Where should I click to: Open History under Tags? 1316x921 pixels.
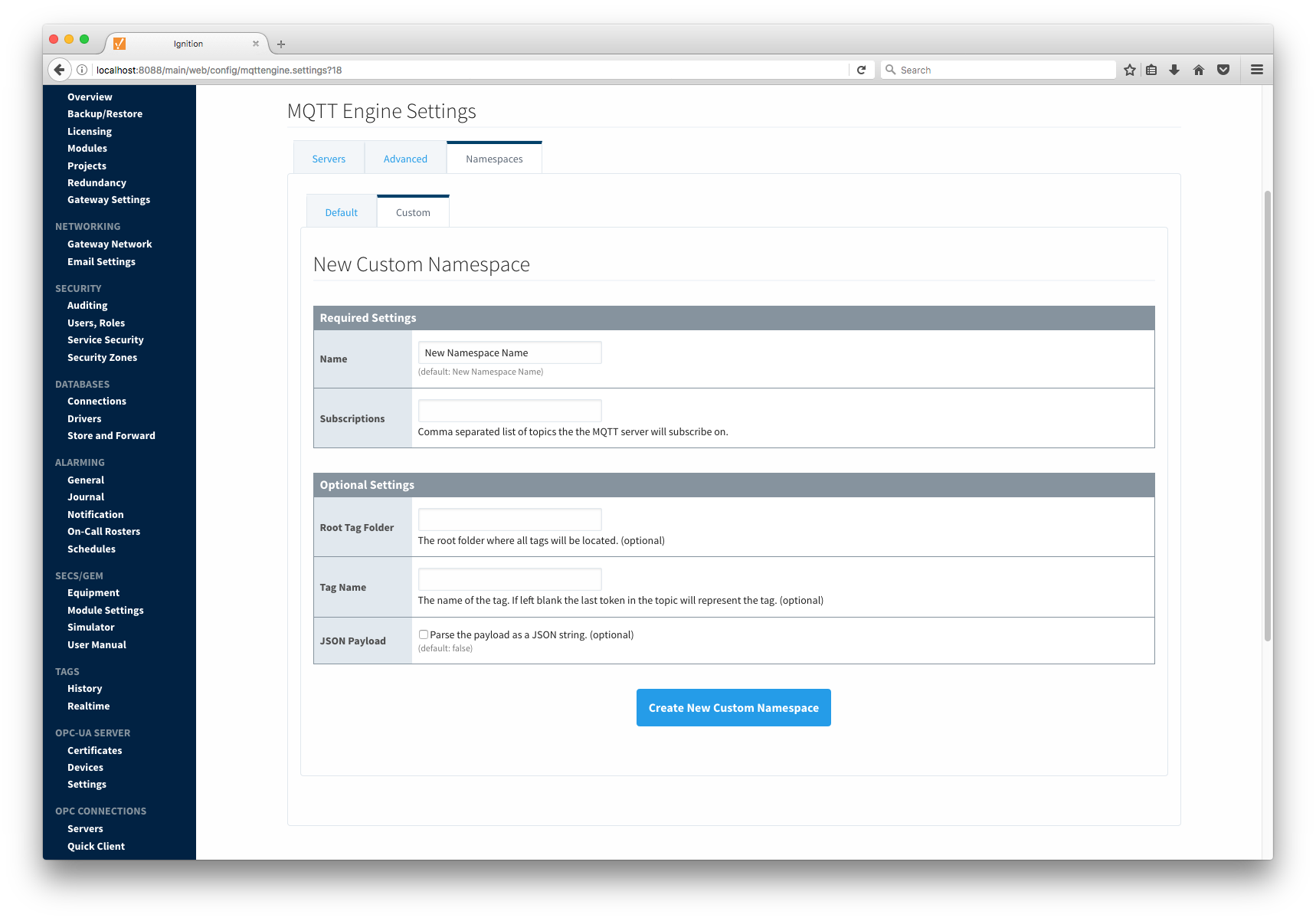(x=84, y=689)
